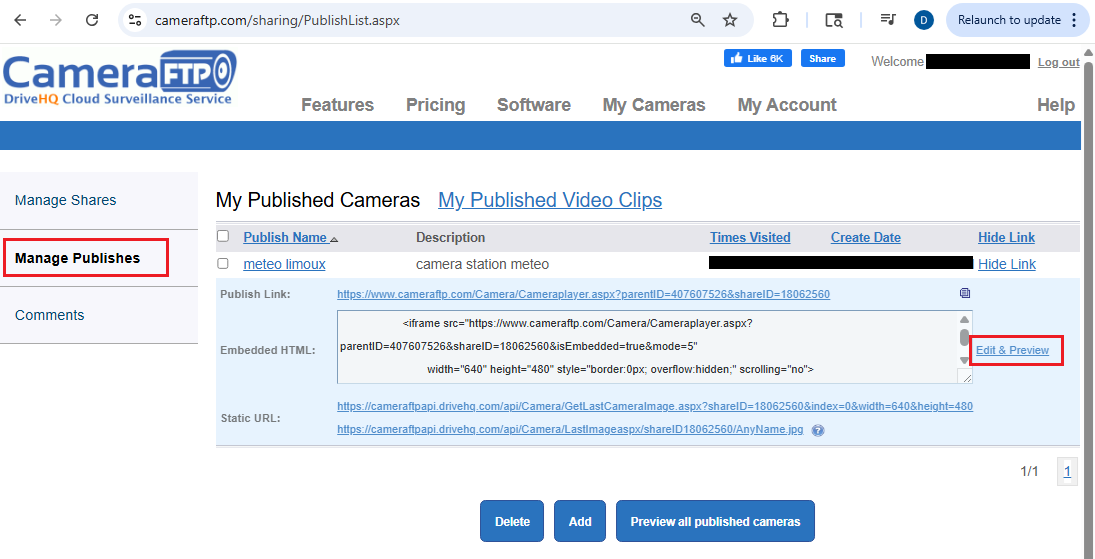Reload the page with the refresh icon
The image size is (1095, 559).
[x=92, y=20]
